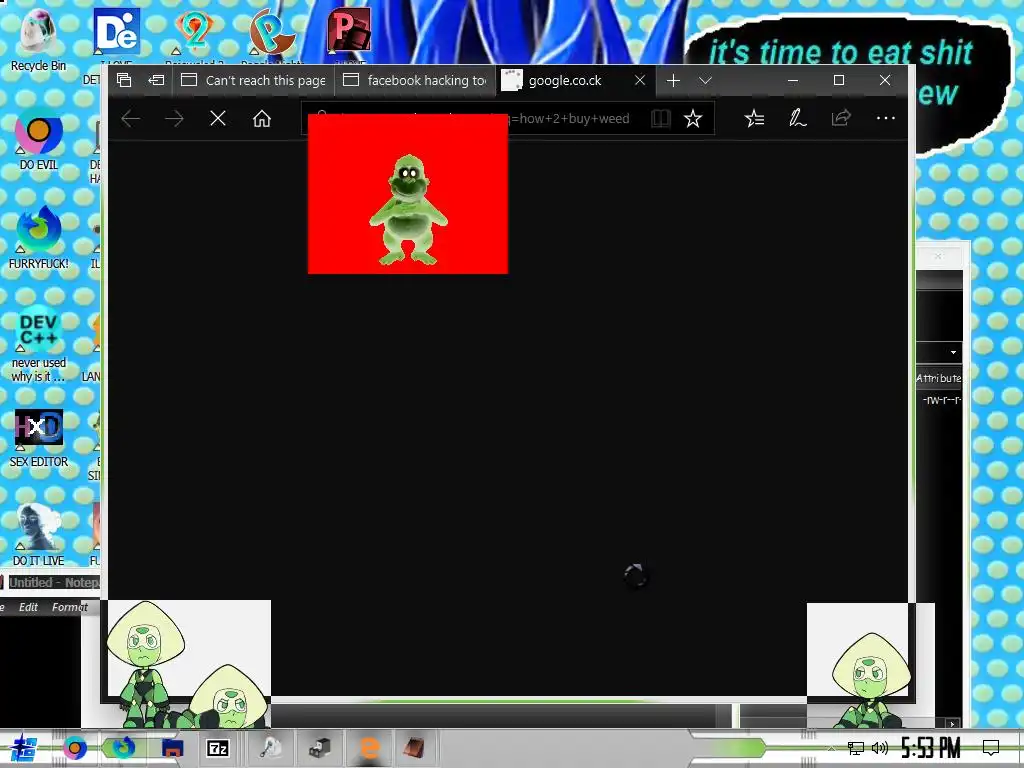Open the dark red P desktop shortcut
The image size is (1024, 768).
pyautogui.click(x=349, y=31)
